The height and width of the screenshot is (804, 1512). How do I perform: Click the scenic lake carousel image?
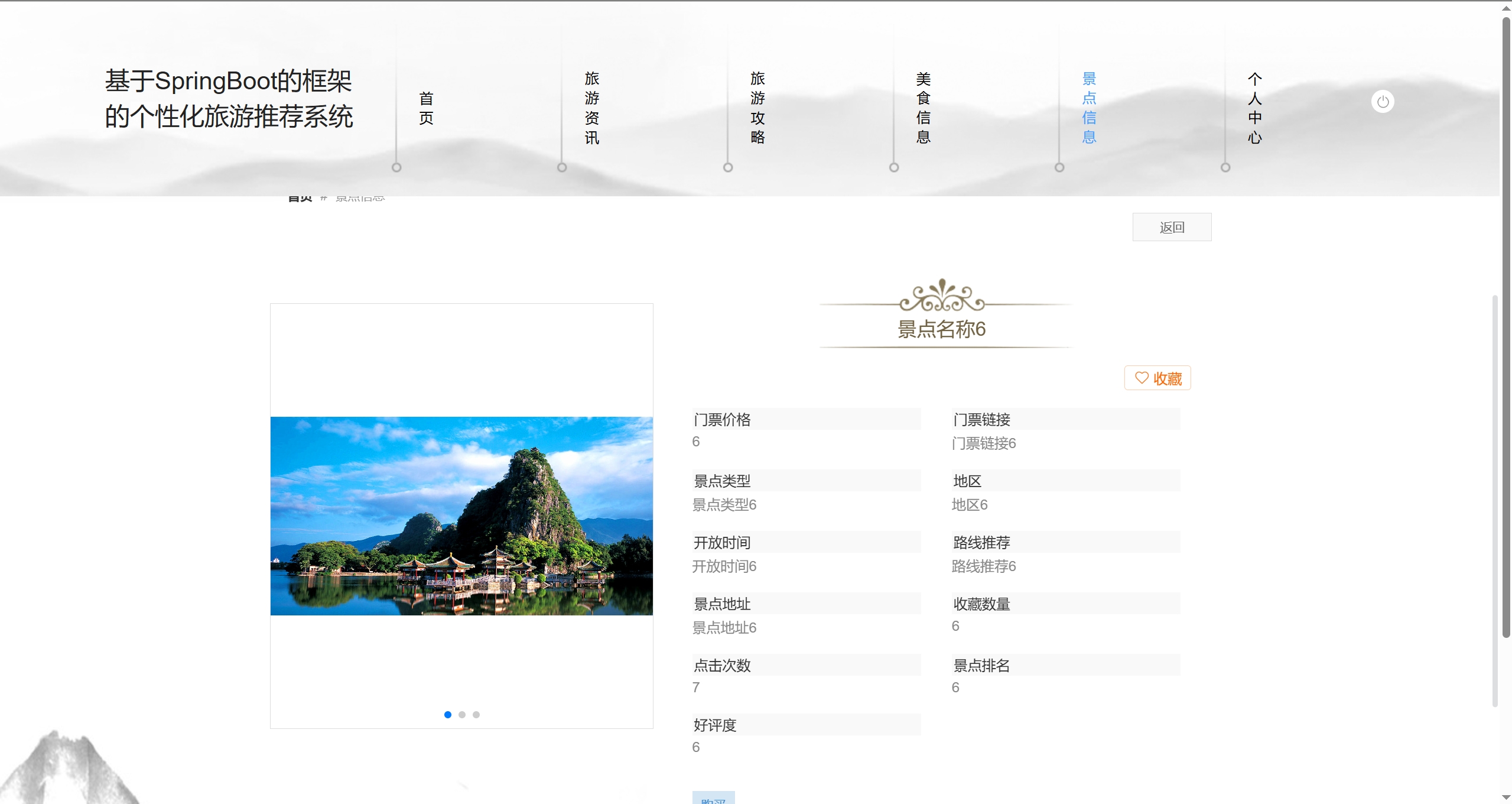[461, 516]
